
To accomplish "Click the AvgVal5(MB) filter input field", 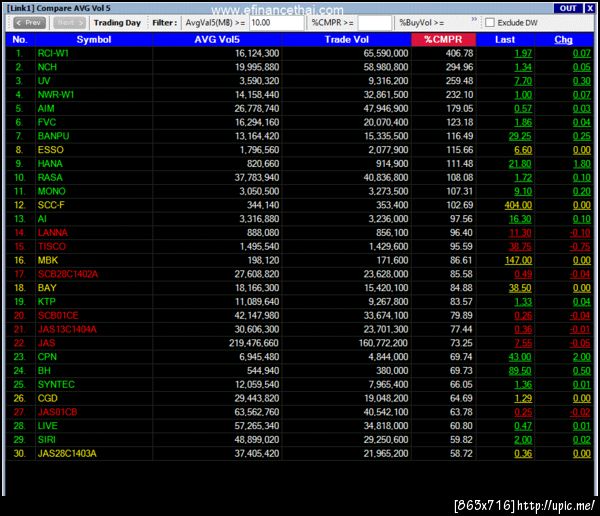I will [x=277, y=23].
